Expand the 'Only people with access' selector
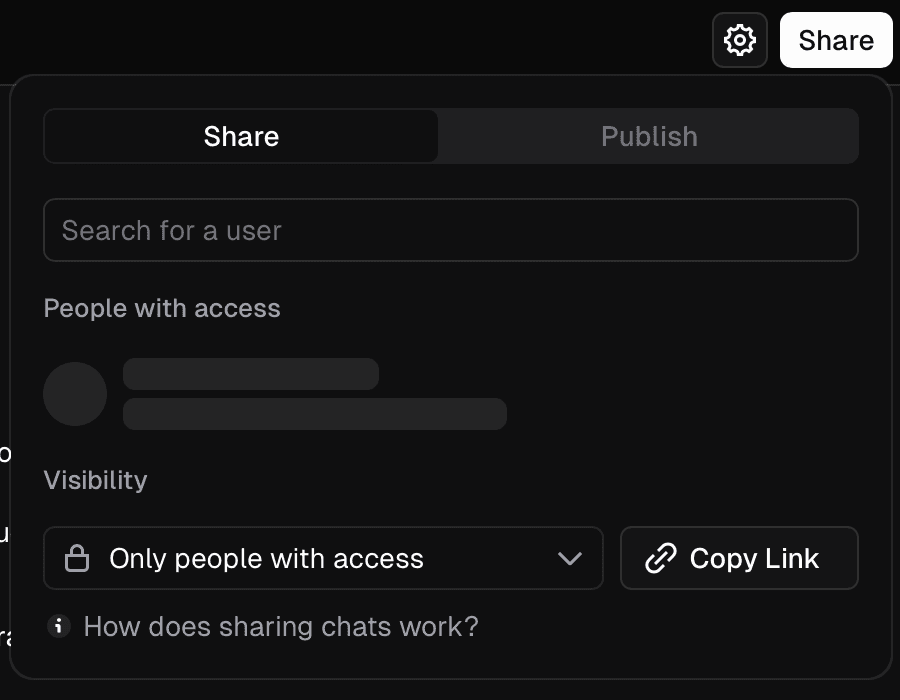900x700 pixels. 324,558
